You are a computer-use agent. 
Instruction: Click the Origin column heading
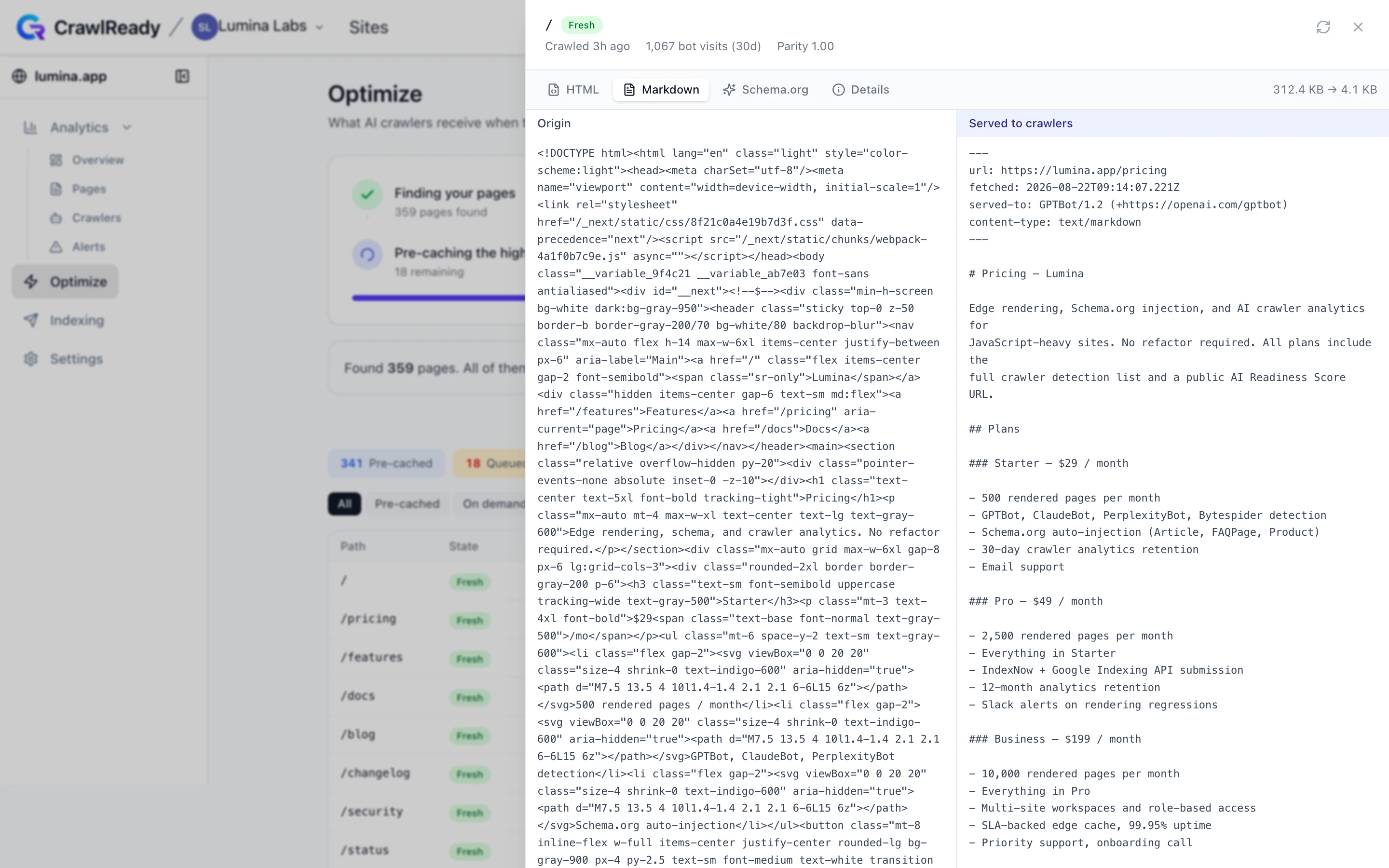tap(554, 123)
